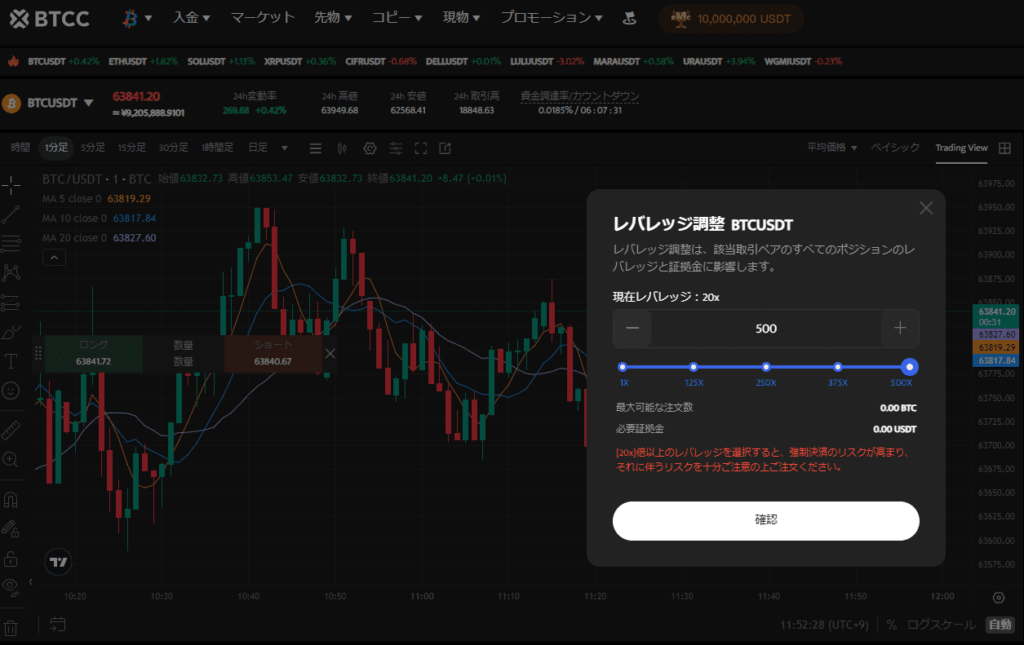
Task: Click the leverage value input field
Action: click(x=766, y=328)
